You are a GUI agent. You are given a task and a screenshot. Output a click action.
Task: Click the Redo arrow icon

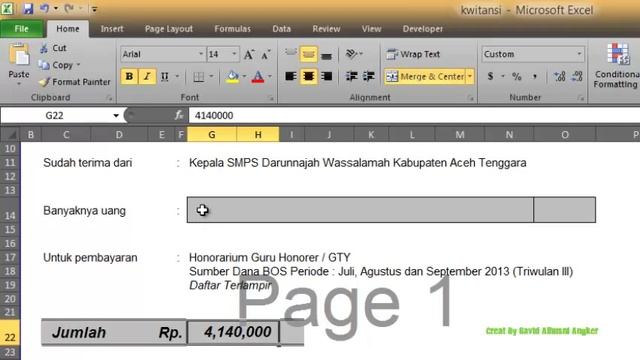(69, 8)
